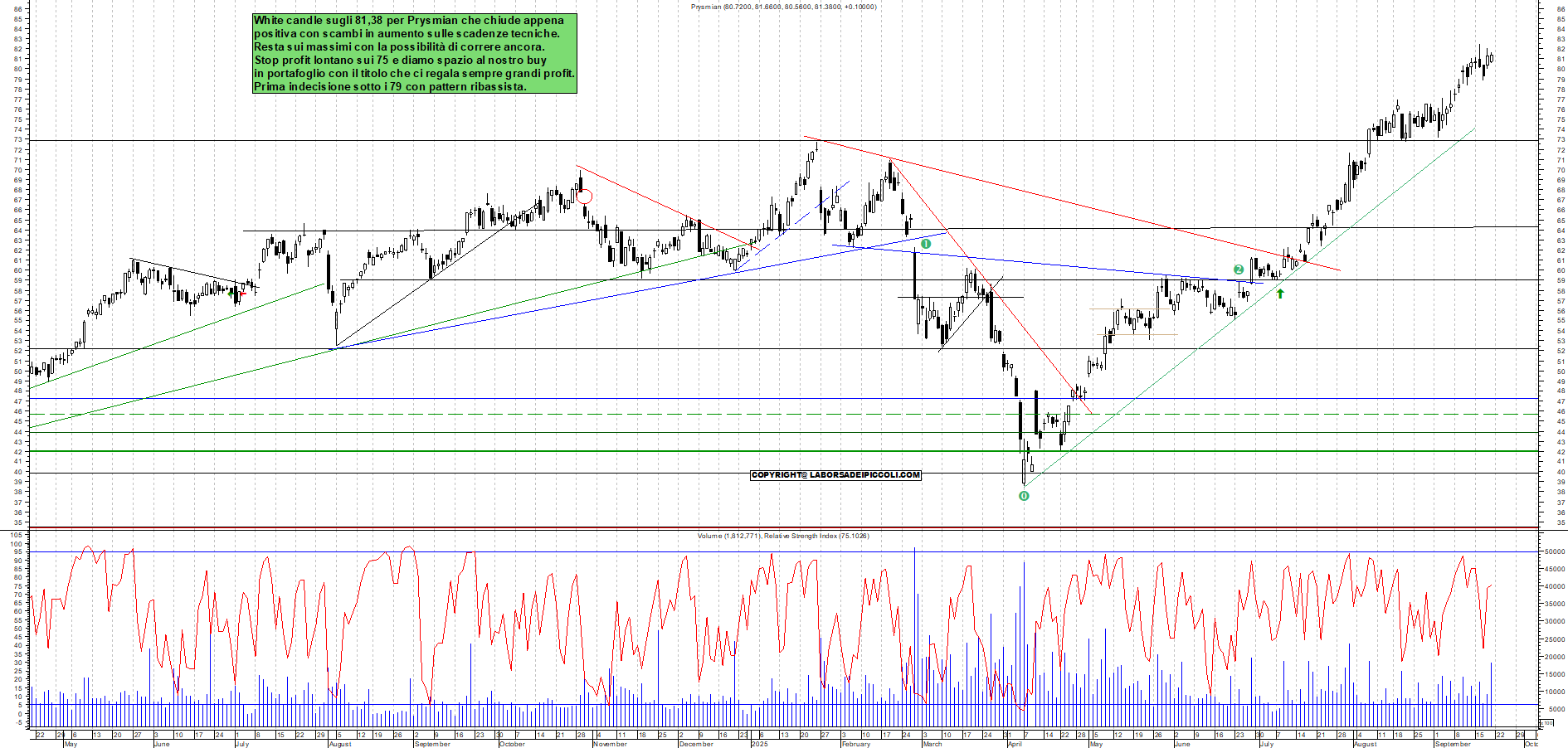Image resolution: width=1568 pixels, height=748 pixels.
Task: Click the 2025 year label on the time axis
Action: (x=759, y=744)
